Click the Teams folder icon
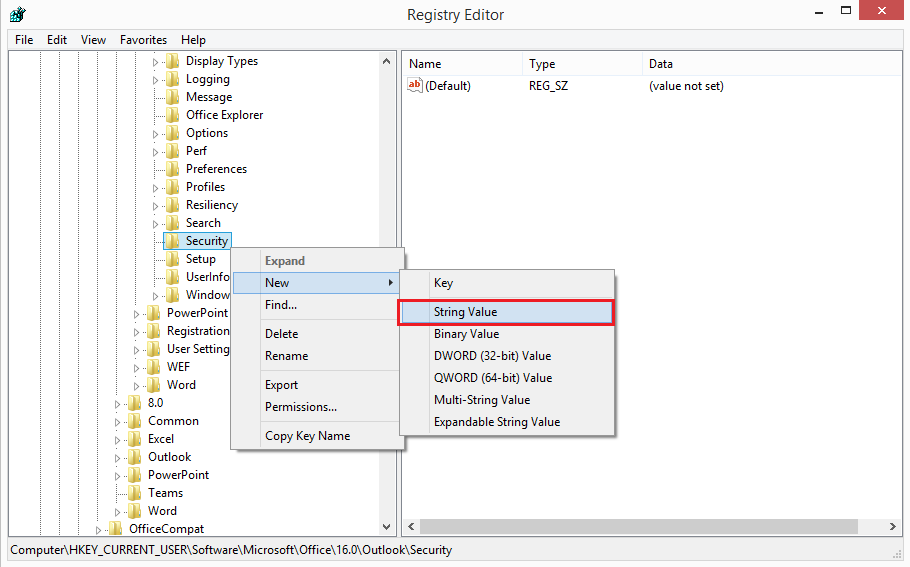The image size is (910, 567). click(134, 493)
